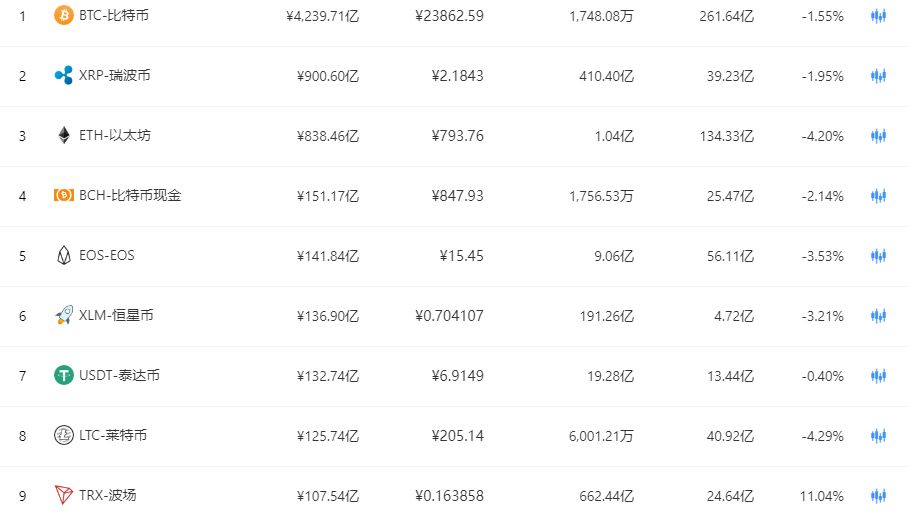Open the XRP-瑞波币 coin link
This screenshot has height=517, width=908.
115,76
